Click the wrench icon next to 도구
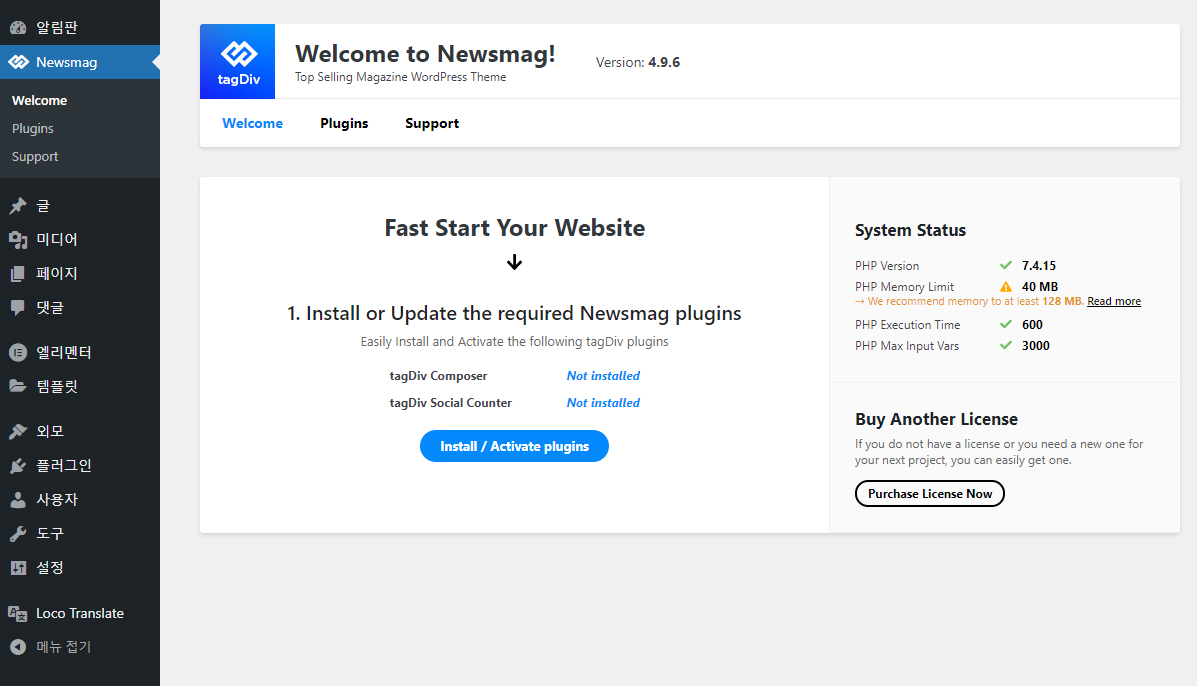This screenshot has height=686, width=1197. [x=18, y=533]
